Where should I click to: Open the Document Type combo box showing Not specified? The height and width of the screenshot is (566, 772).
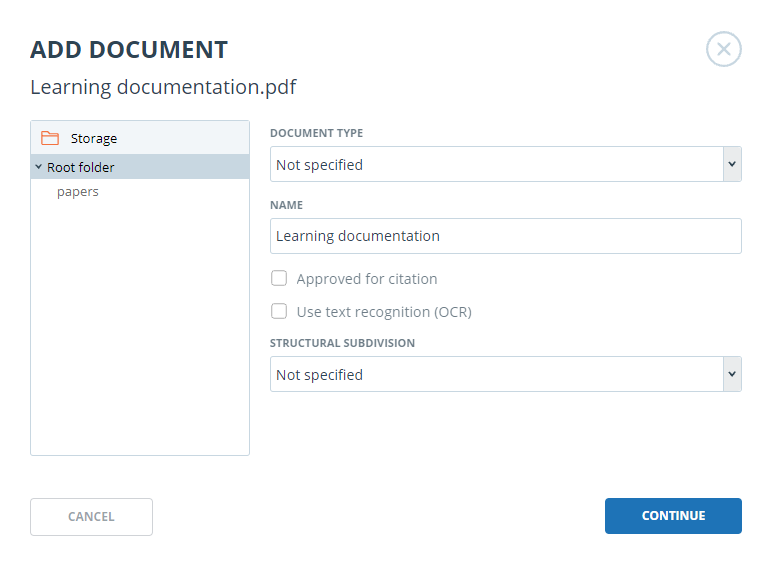pos(506,164)
